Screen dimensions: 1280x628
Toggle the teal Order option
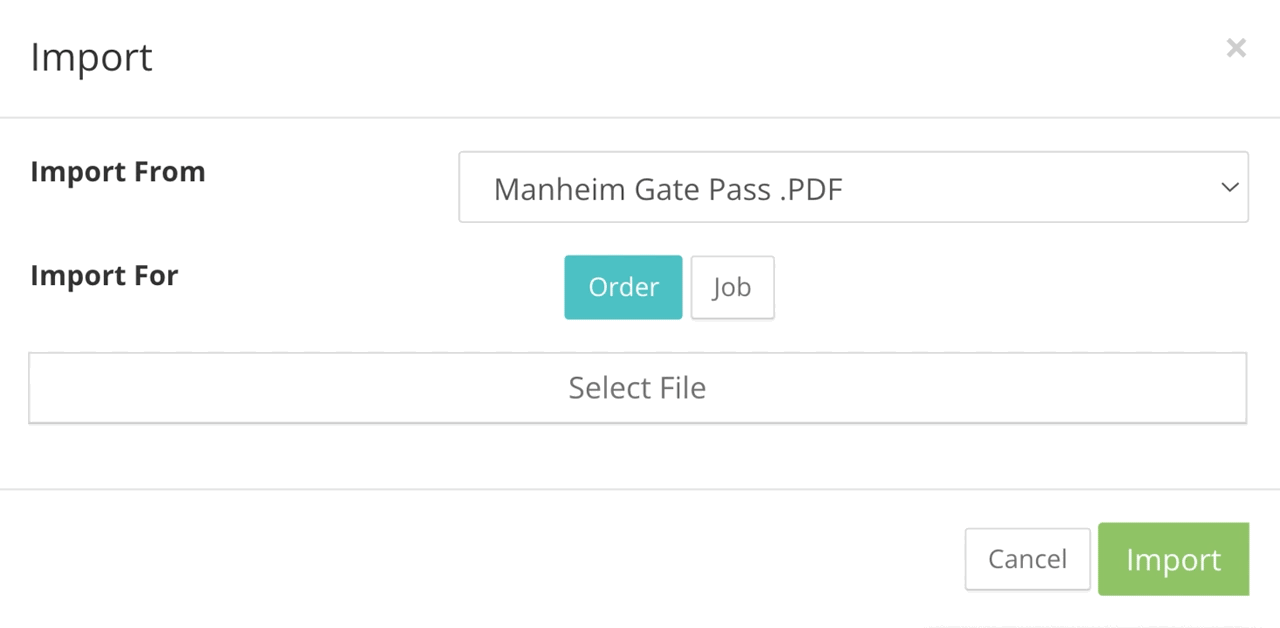pyautogui.click(x=623, y=288)
